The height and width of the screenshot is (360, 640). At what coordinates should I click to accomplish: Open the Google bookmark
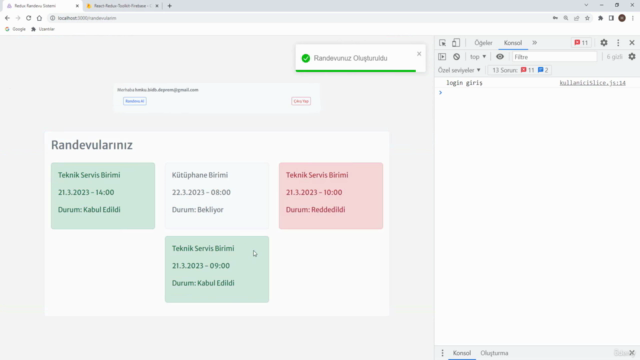click(x=15, y=29)
